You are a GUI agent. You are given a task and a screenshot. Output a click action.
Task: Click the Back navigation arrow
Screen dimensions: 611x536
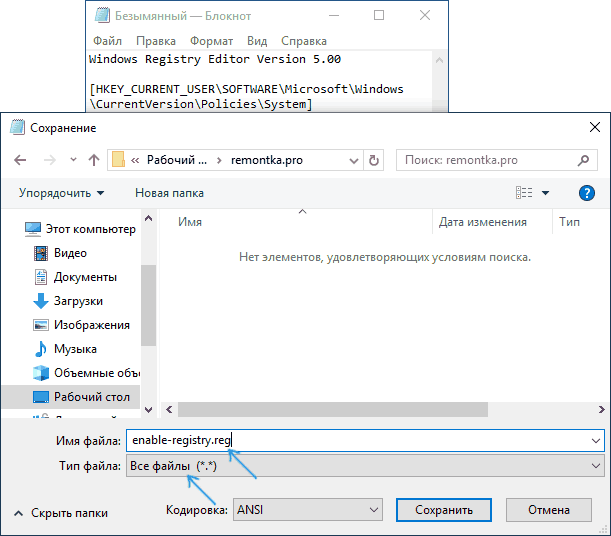click(21, 160)
